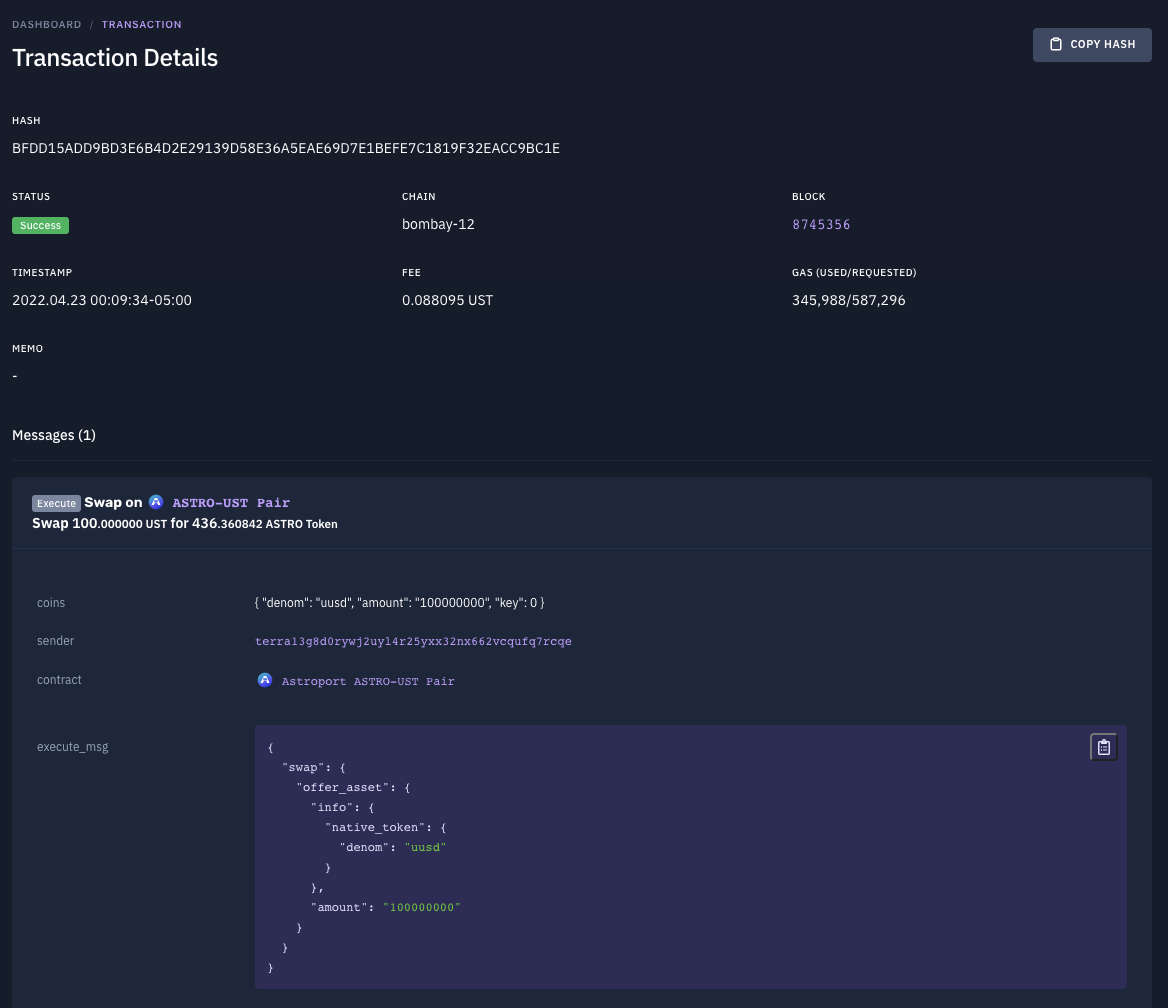
Task: Click "offer_asset" key in JSON
Action: tap(343, 787)
